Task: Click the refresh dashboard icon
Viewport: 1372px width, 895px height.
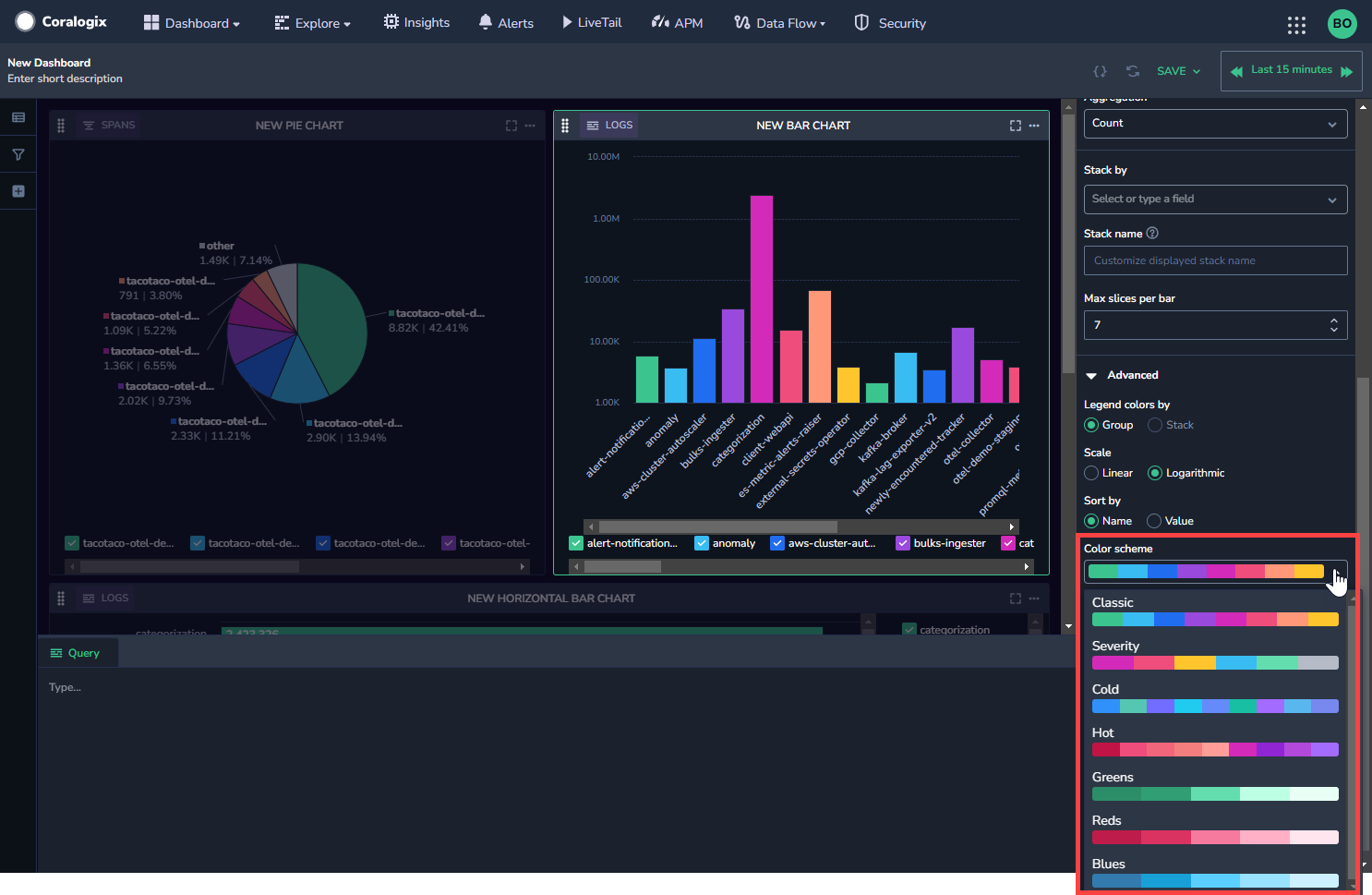Action: tap(1133, 71)
